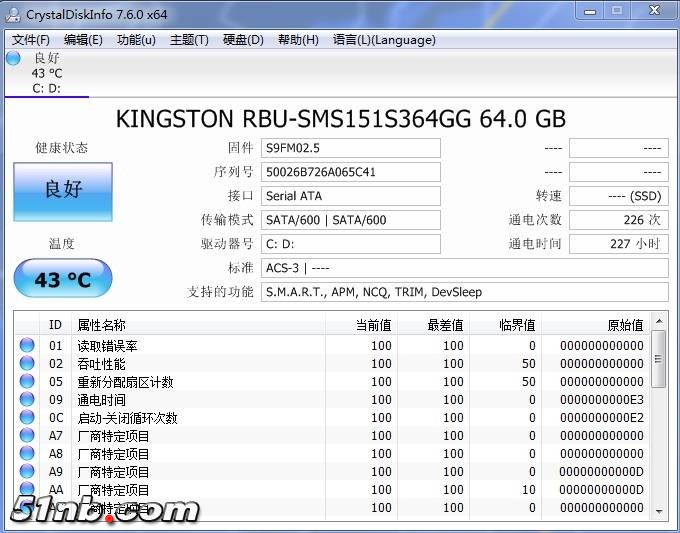680x533 pixels.
Task: Click the scroll up arrow in attribute list
Action: coord(658,321)
